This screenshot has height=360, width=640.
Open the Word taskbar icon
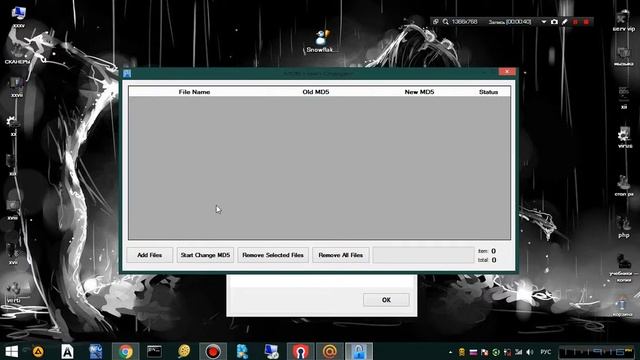point(96,351)
